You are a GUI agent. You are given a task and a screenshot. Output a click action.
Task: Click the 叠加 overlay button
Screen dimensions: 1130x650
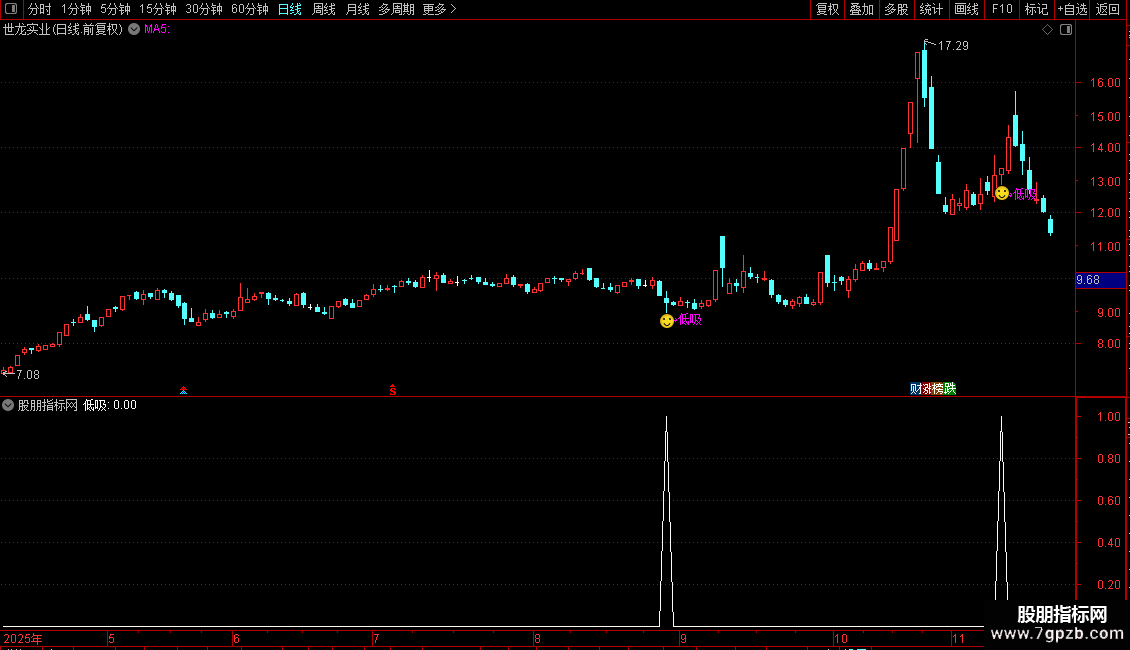point(861,9)
